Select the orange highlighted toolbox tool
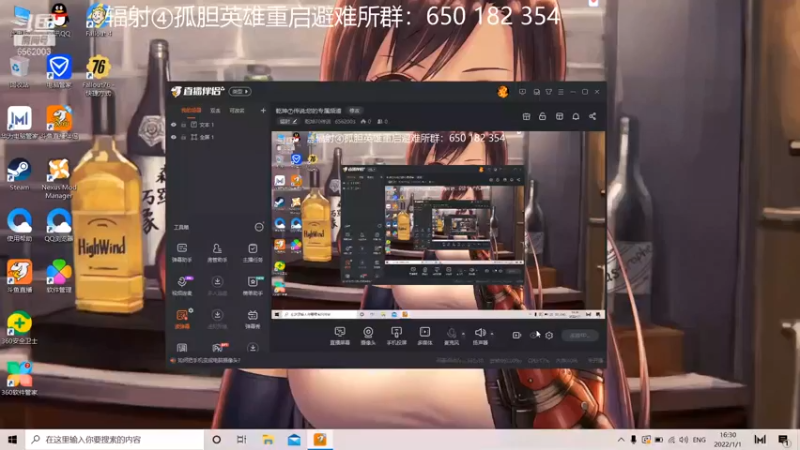 coord(182,319)
